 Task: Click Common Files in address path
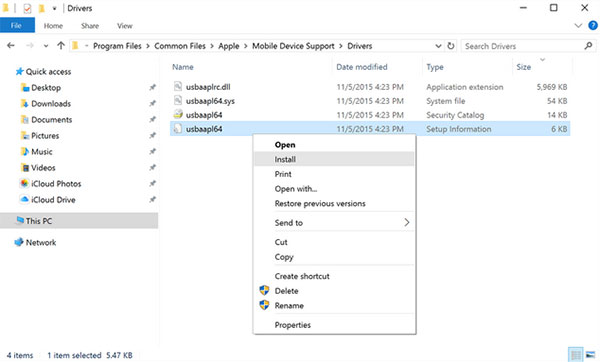tap(180, 46)
